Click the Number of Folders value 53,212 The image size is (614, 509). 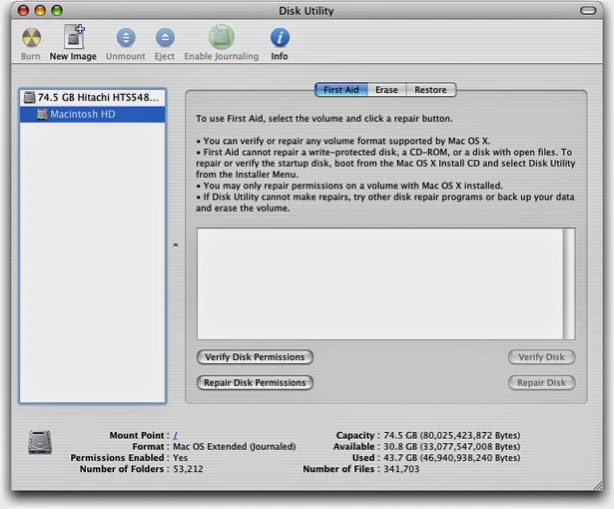pos(188,469)
